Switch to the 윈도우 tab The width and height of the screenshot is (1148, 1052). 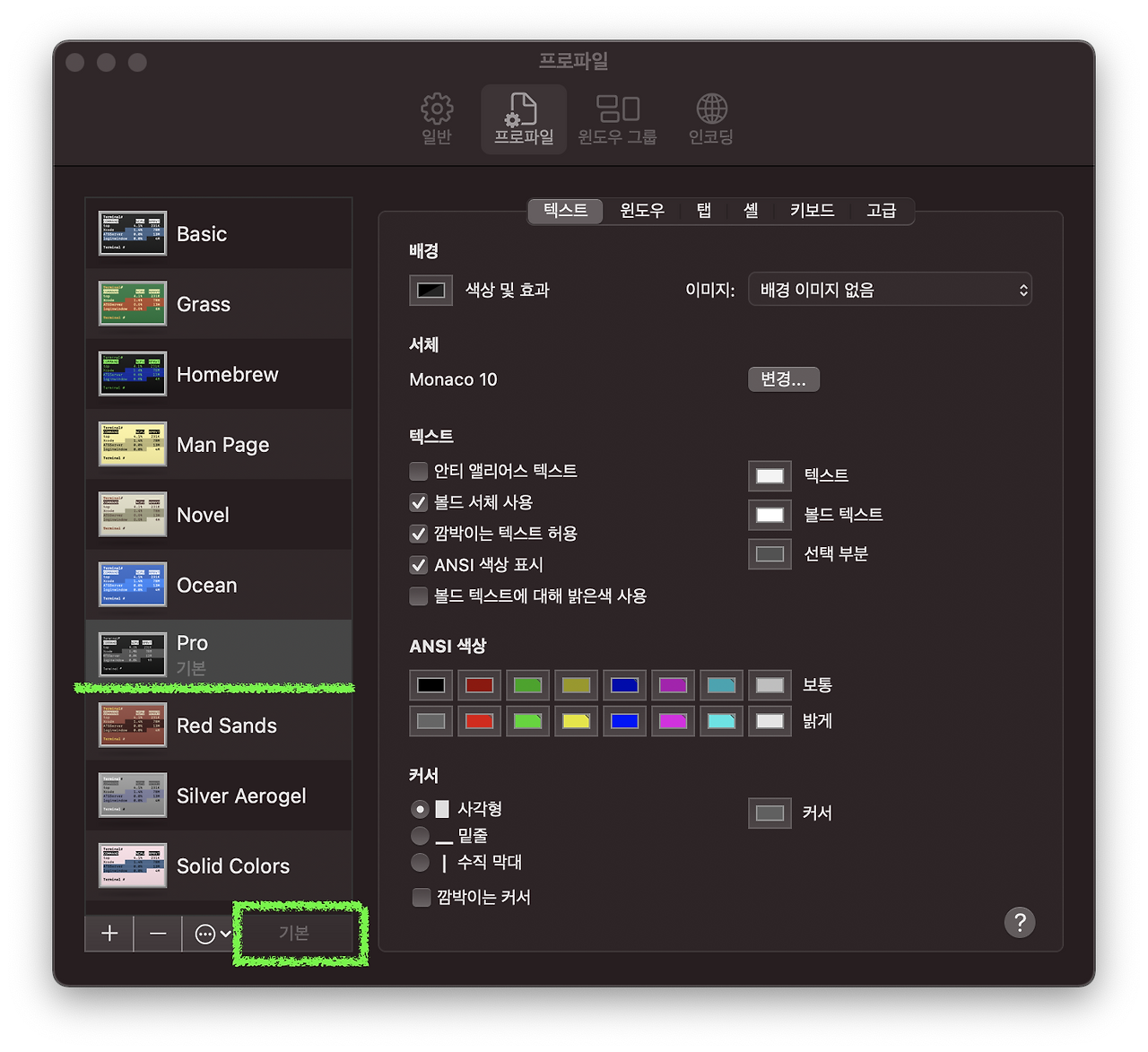click(641, 211)
